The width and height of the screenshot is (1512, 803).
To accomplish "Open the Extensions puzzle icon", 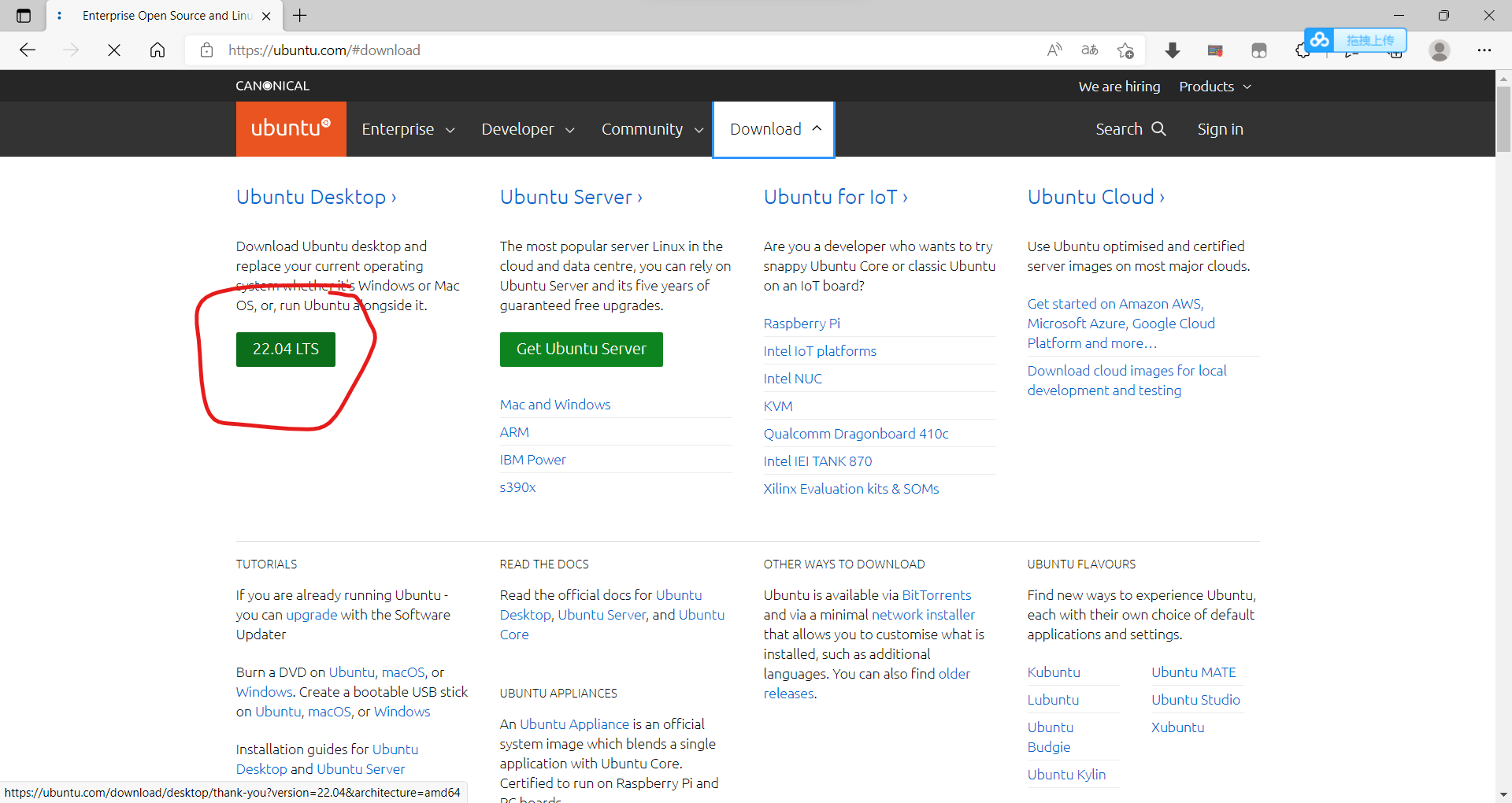I will click(1302, 51).
